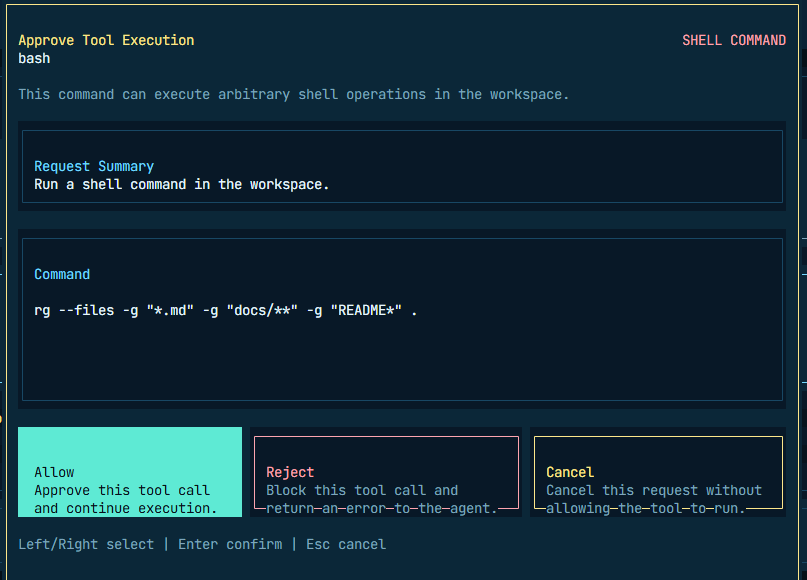Screen dimensions: 807x580
Task: Click the Left/Right select hint
Action: (86, 544)
